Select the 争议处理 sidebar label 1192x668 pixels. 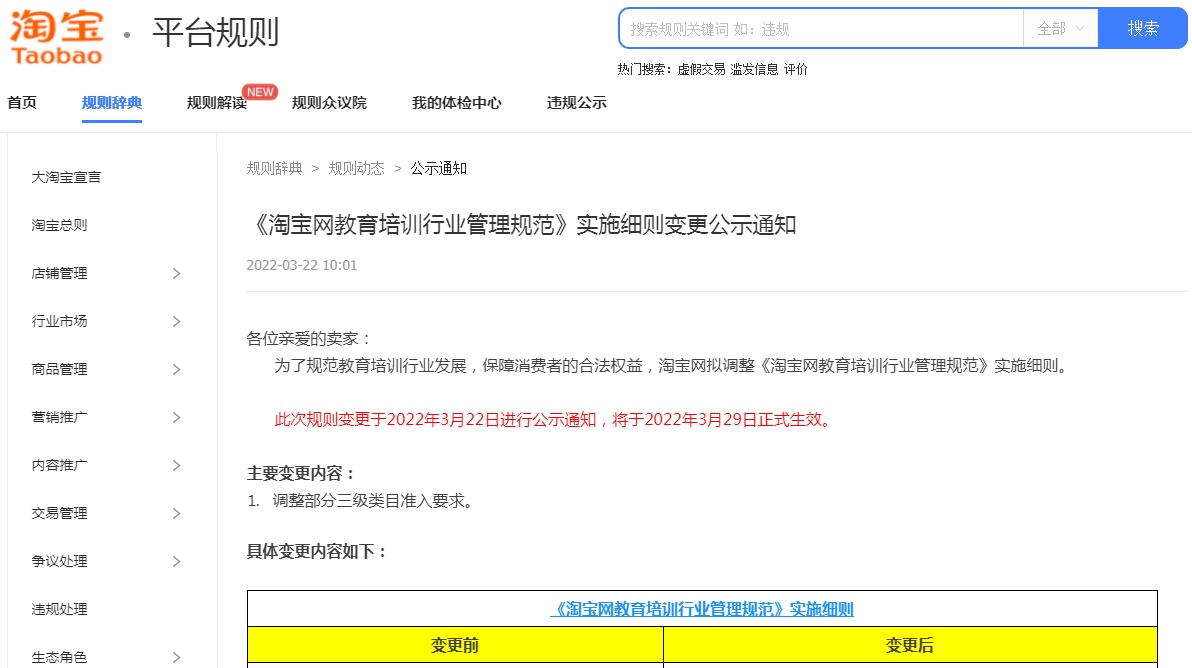[59, 561]
